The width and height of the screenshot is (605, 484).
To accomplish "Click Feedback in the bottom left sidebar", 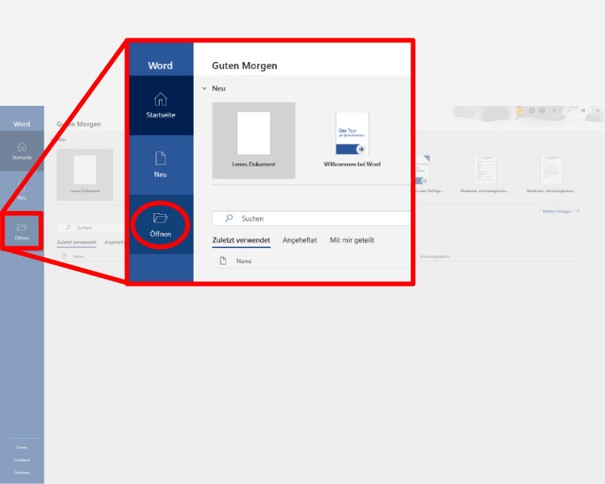I will (22, 459).
